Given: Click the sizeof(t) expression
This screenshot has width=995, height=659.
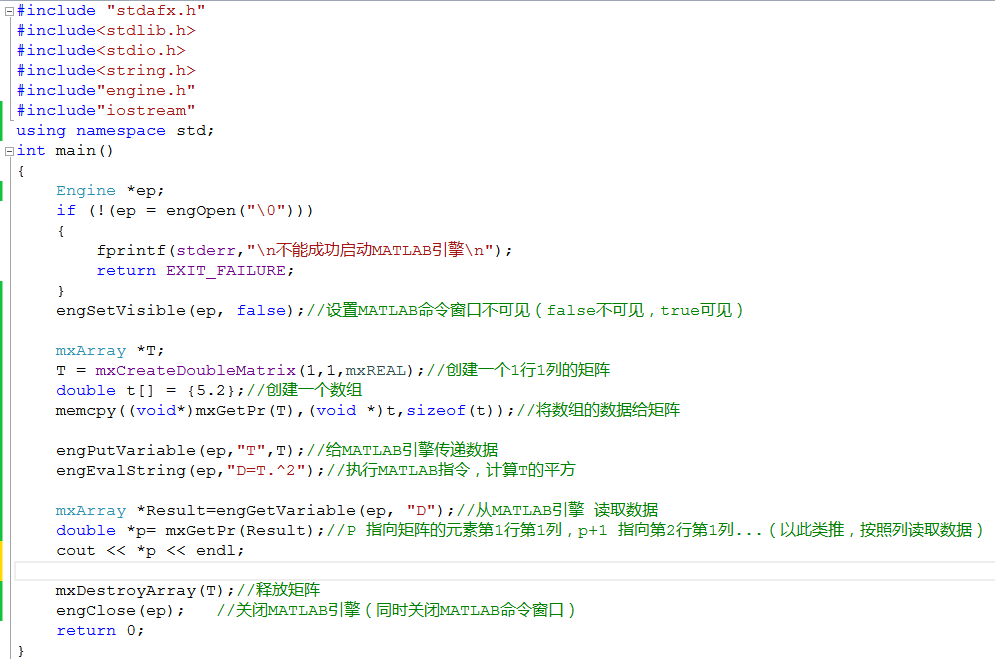Looking at the screenshot, I should (x=450, y=411).
